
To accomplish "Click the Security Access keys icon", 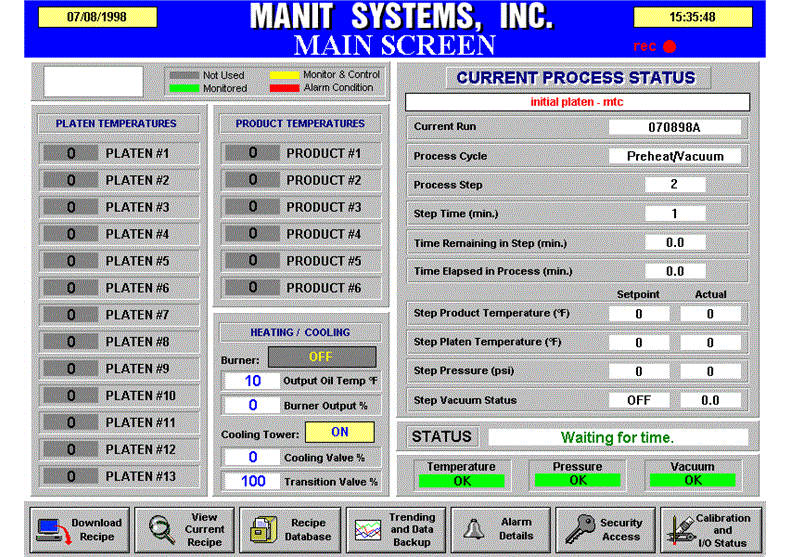I will [x=576, y=529].
